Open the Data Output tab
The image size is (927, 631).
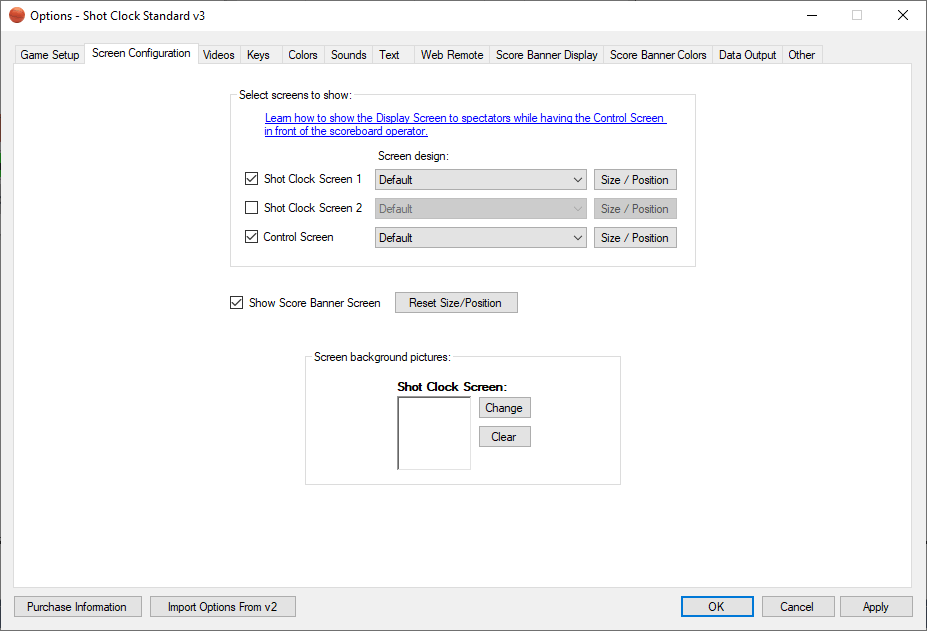click(x=747, y=55)
